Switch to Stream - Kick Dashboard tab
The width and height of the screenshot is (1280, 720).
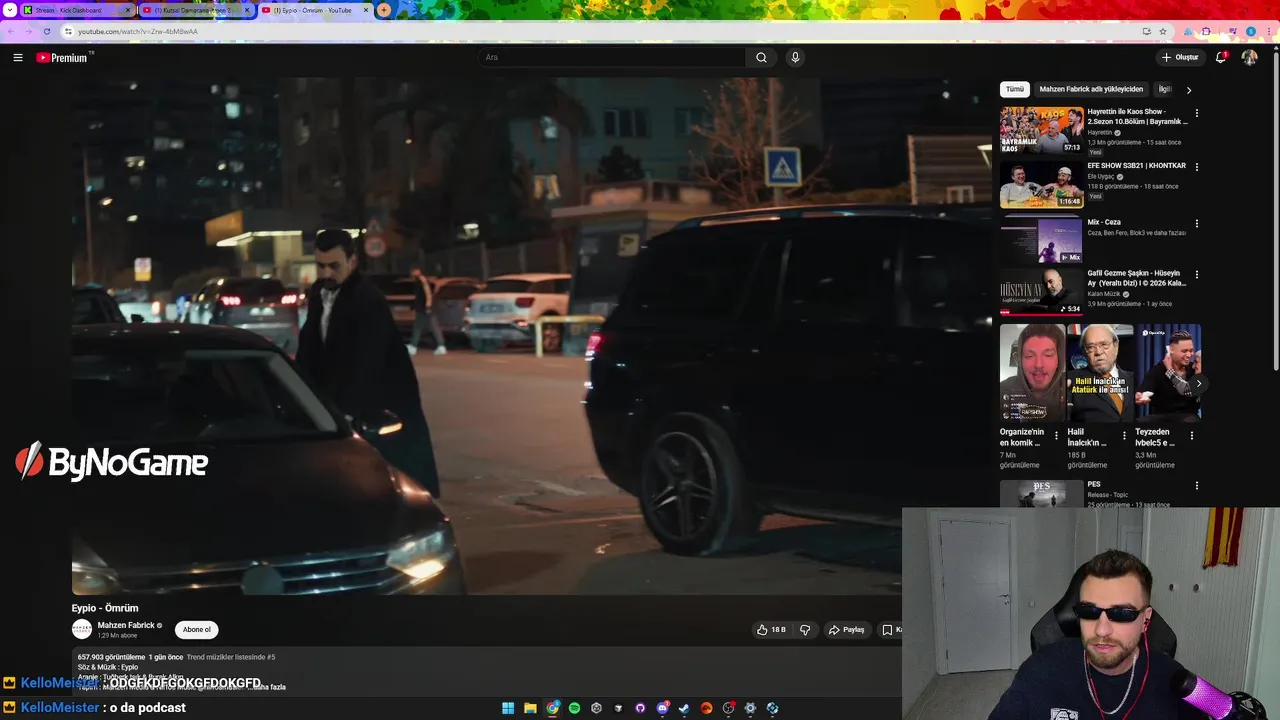76,10
